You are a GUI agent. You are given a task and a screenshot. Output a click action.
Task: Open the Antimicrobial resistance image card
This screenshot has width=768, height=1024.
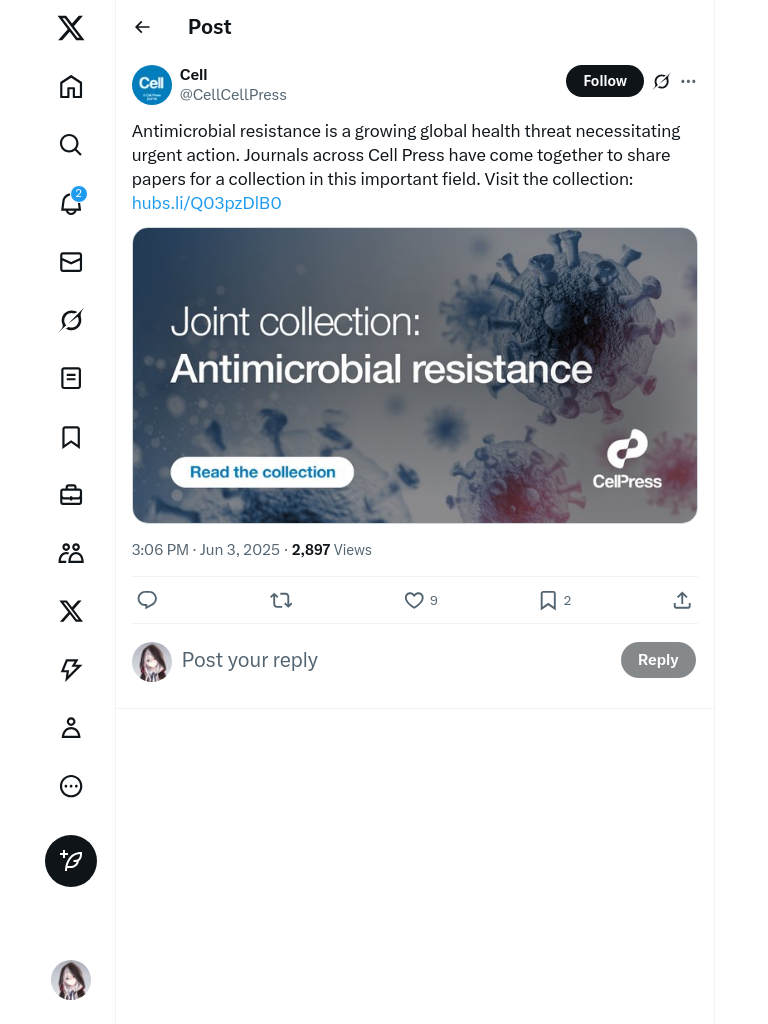coord(414,375)
